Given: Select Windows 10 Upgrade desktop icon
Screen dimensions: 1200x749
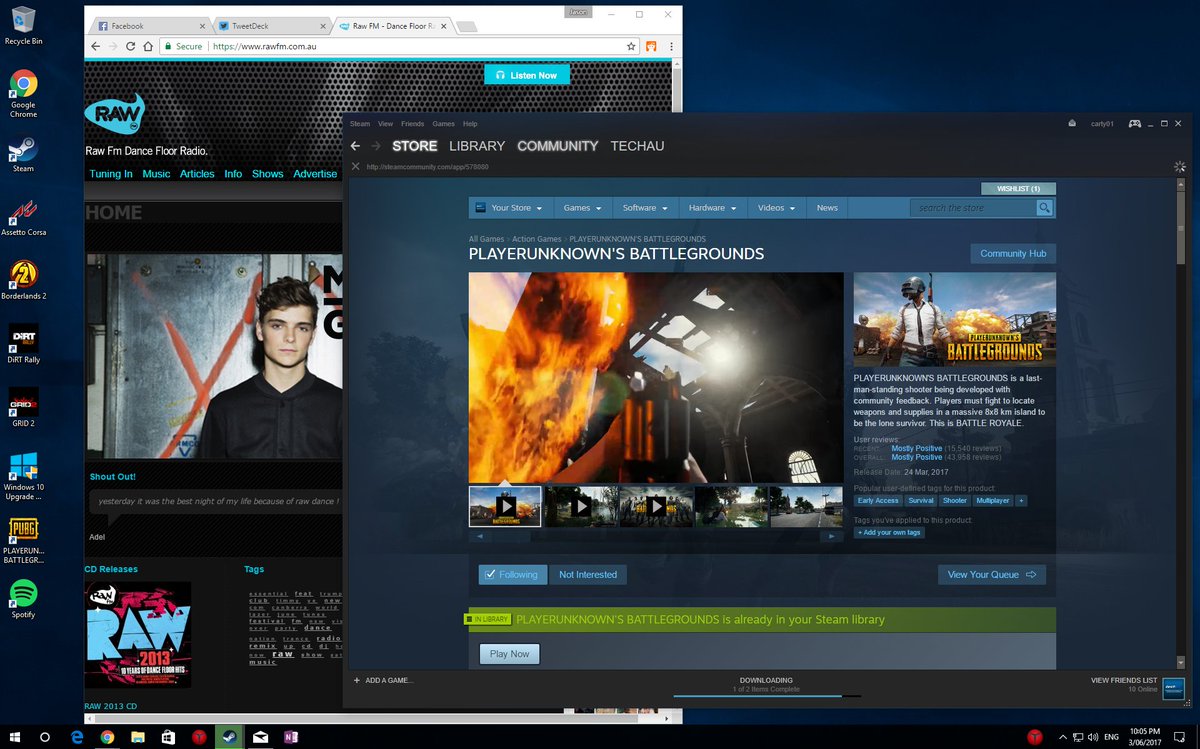Looking at the screenshot, I should coord(23,476).
